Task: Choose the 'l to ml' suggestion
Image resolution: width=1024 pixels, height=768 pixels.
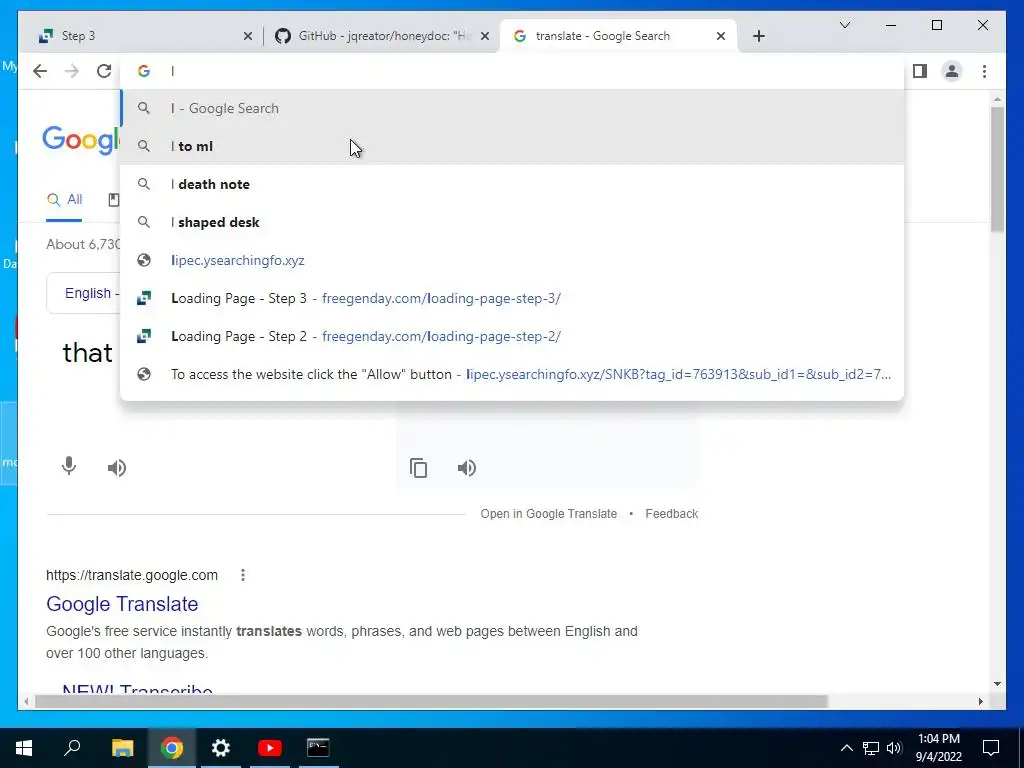Action: click(513, 146)
